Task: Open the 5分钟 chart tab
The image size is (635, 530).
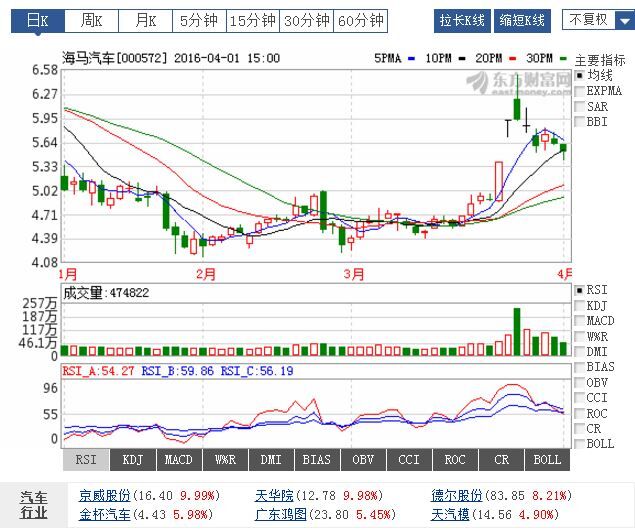Action: click(199, 21)
